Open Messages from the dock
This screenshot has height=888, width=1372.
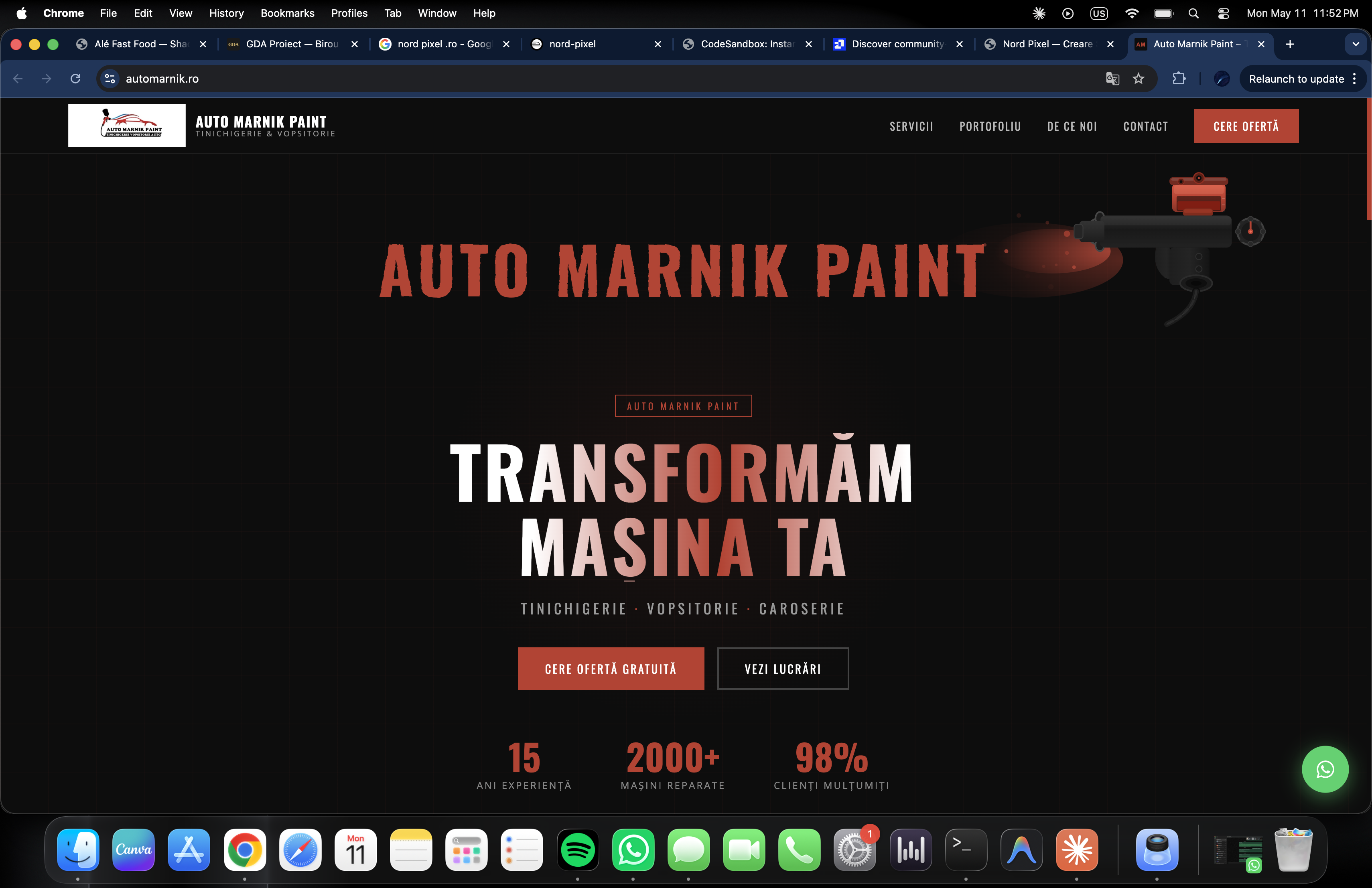[688, 849]
